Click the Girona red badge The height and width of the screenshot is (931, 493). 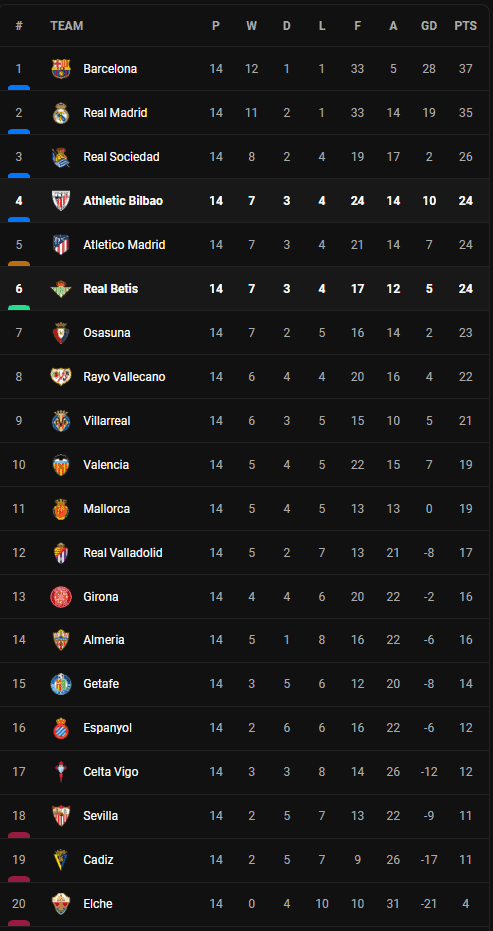(x=61, y=596)
